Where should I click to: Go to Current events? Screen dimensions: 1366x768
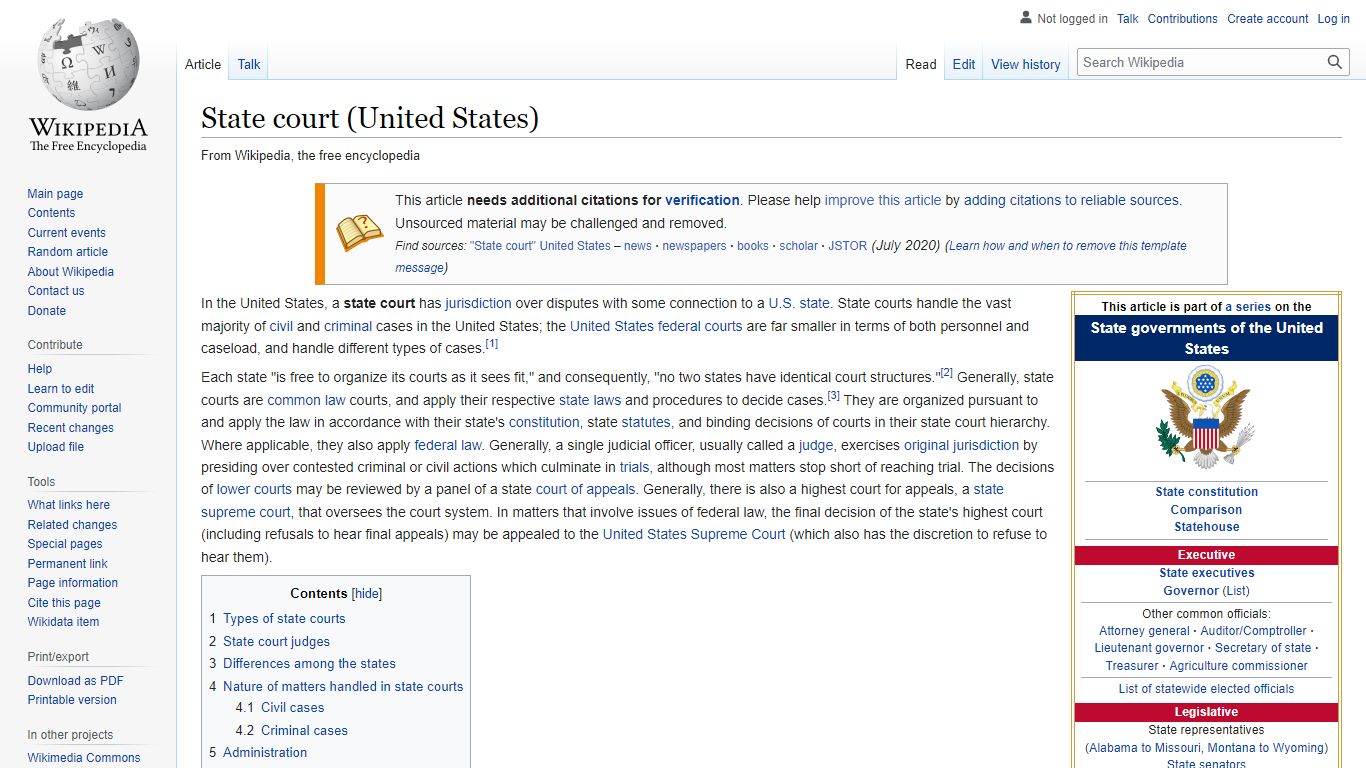[x=66, y=233]
